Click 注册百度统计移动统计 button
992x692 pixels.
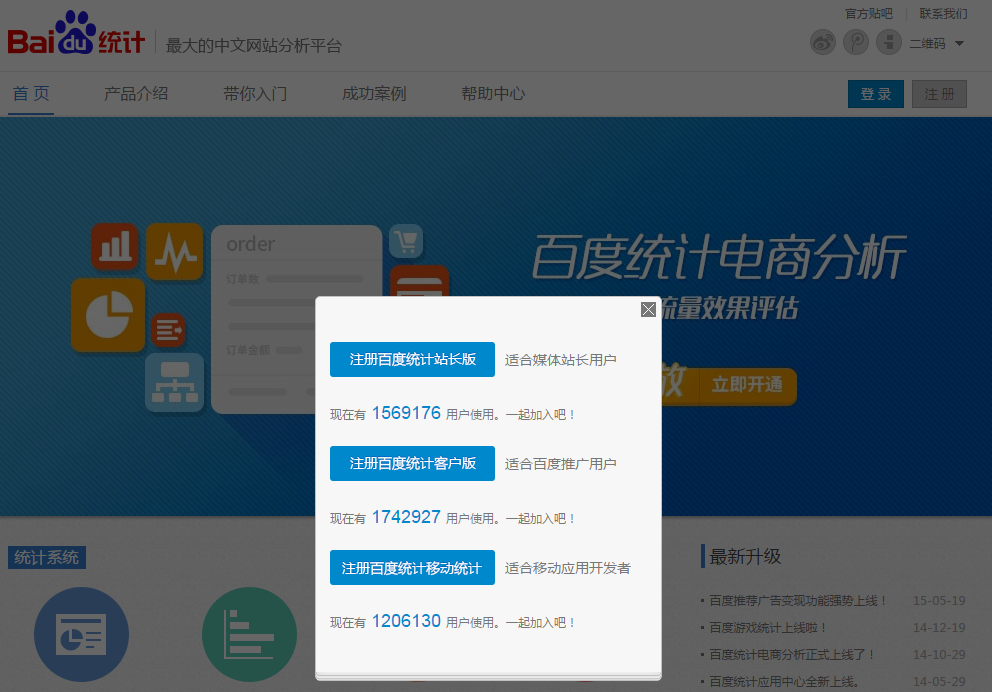412,567
